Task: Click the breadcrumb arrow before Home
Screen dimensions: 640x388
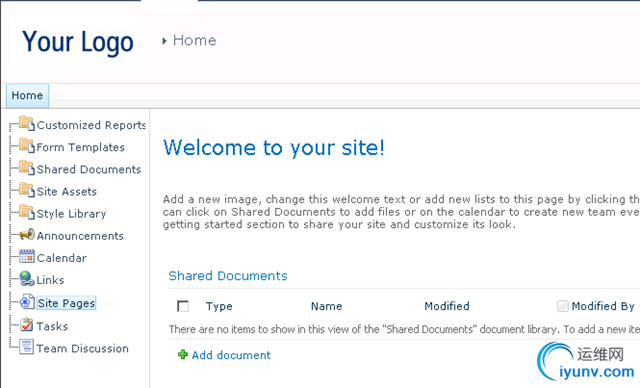Action: 164,41
